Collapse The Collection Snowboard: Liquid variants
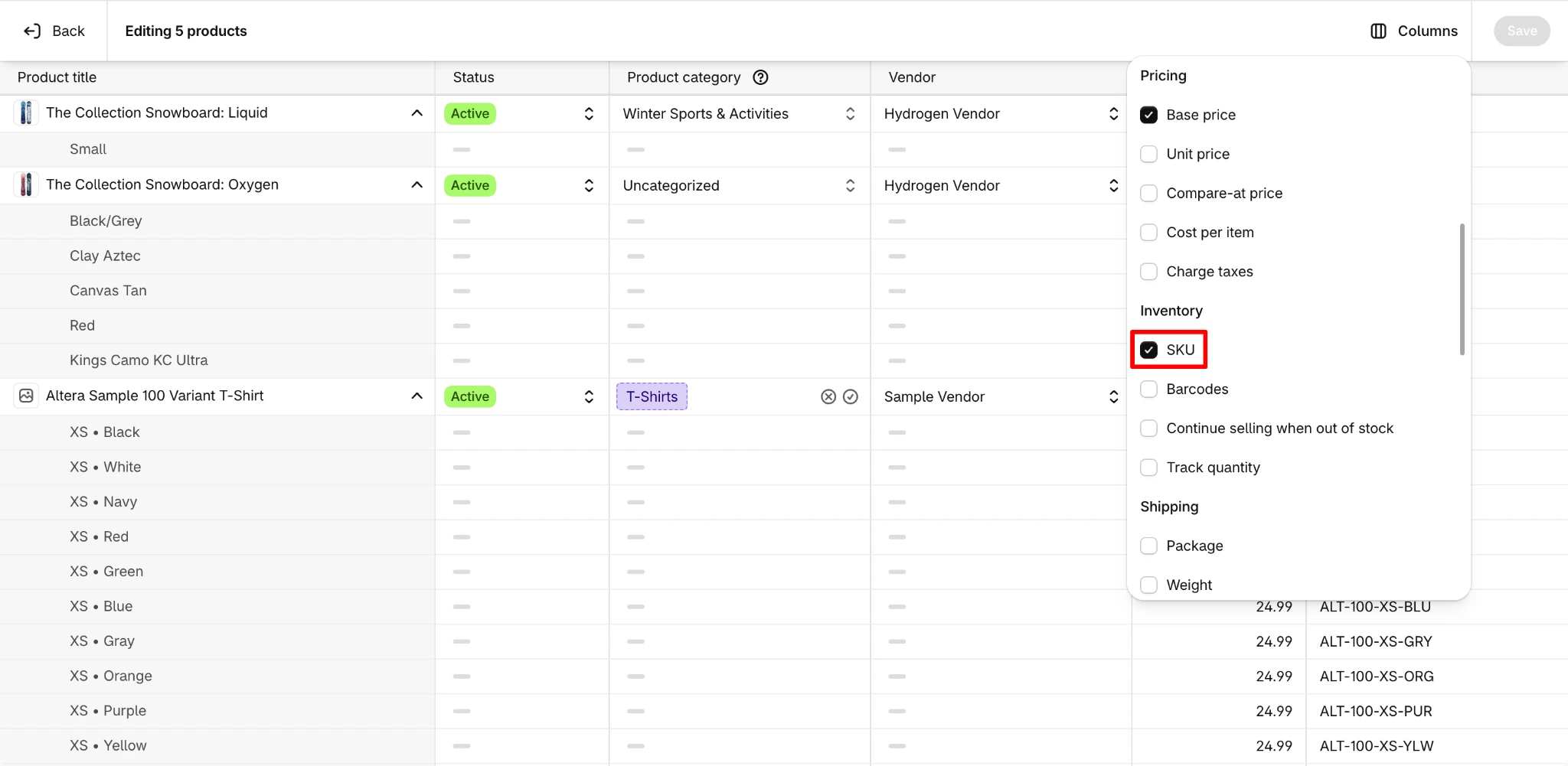This screenshot has width=1568, height=766. pos(416,113)
